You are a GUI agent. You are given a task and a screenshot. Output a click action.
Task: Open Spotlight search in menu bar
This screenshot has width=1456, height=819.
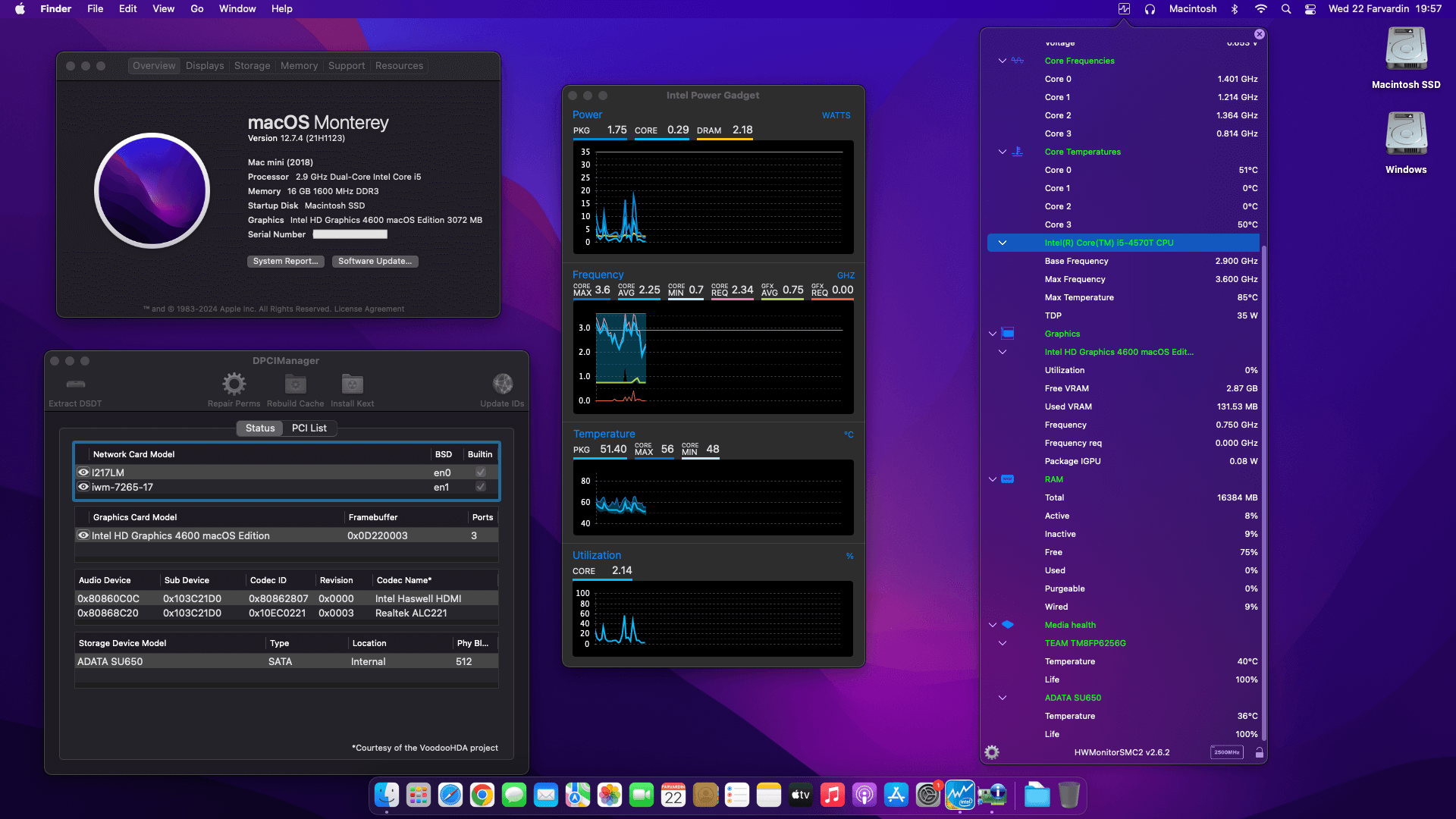click(1286, 9)
